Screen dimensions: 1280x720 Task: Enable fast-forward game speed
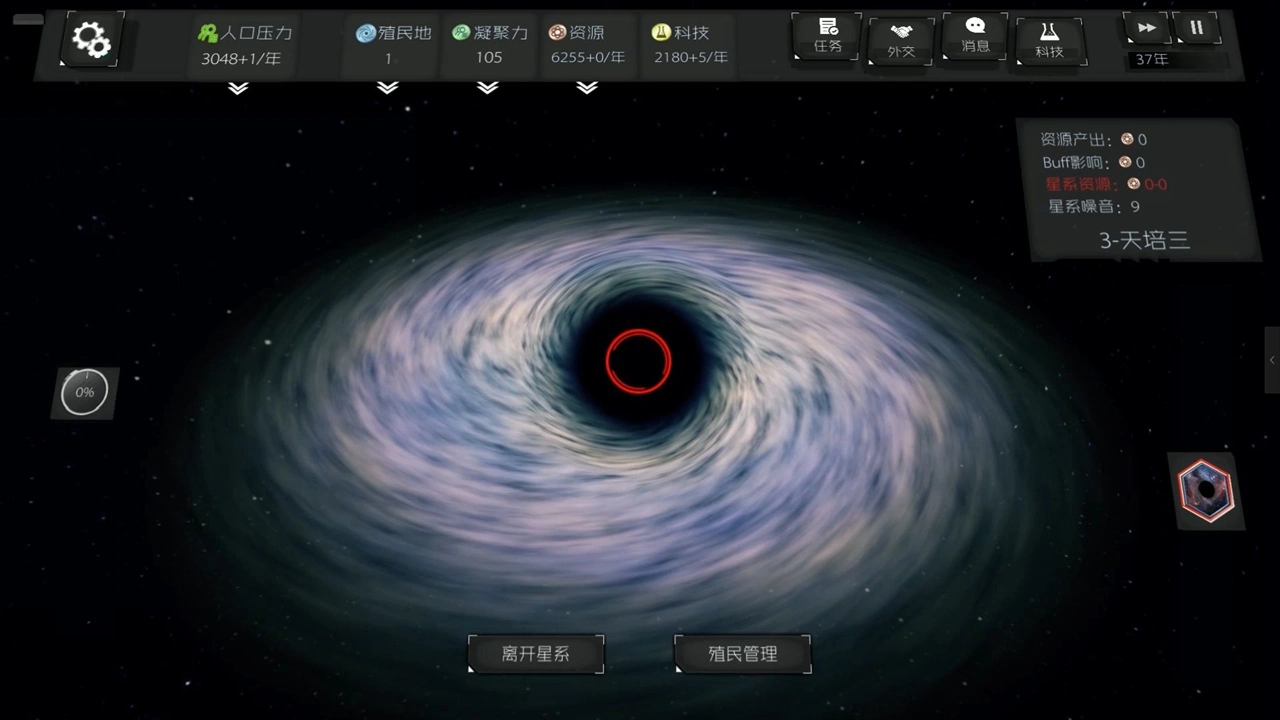coord(1146,27)
